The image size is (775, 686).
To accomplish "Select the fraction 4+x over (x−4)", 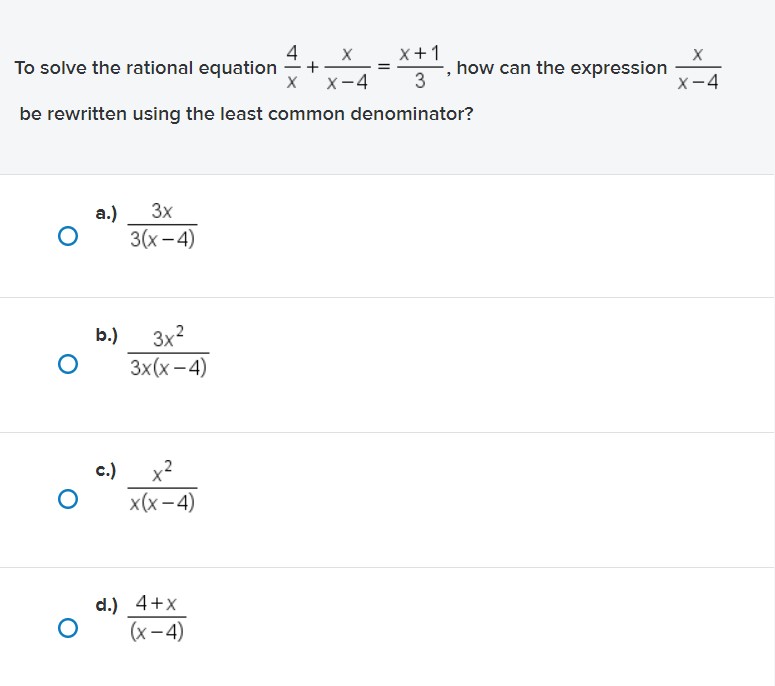I will click(157, 617).
